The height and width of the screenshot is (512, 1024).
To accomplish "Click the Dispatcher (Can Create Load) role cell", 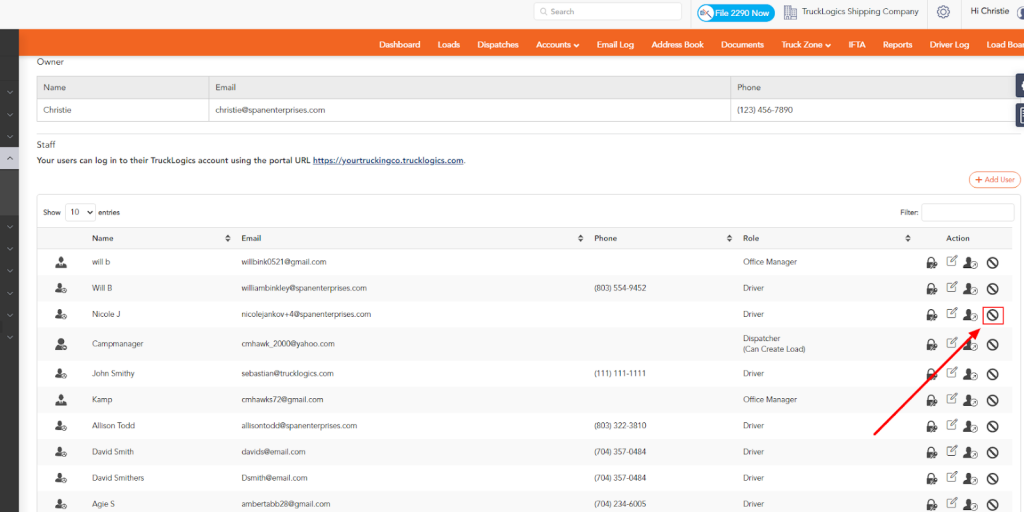I will 775,344.
